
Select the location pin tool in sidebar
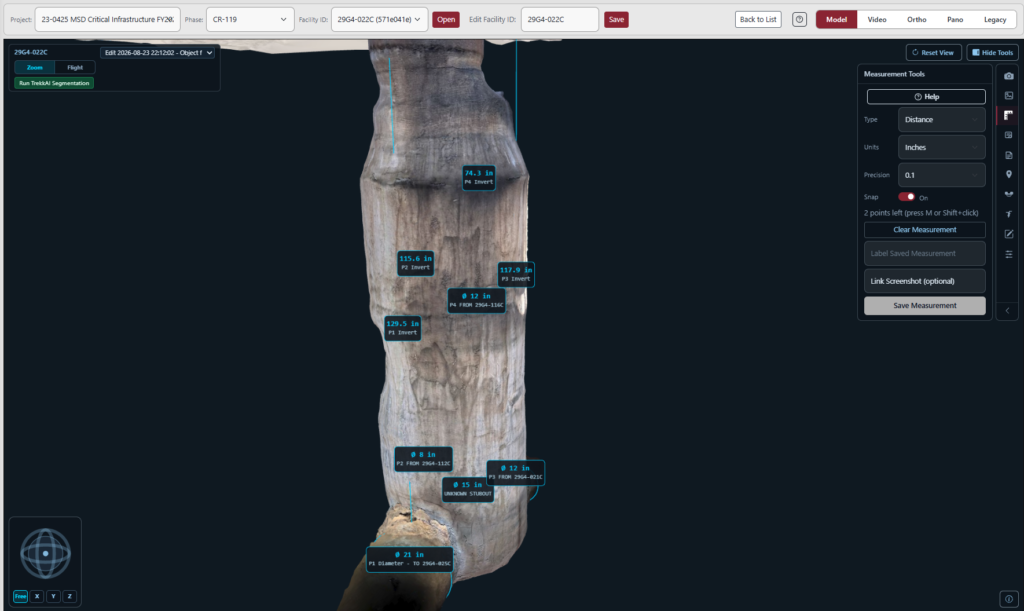[1008, 174]
